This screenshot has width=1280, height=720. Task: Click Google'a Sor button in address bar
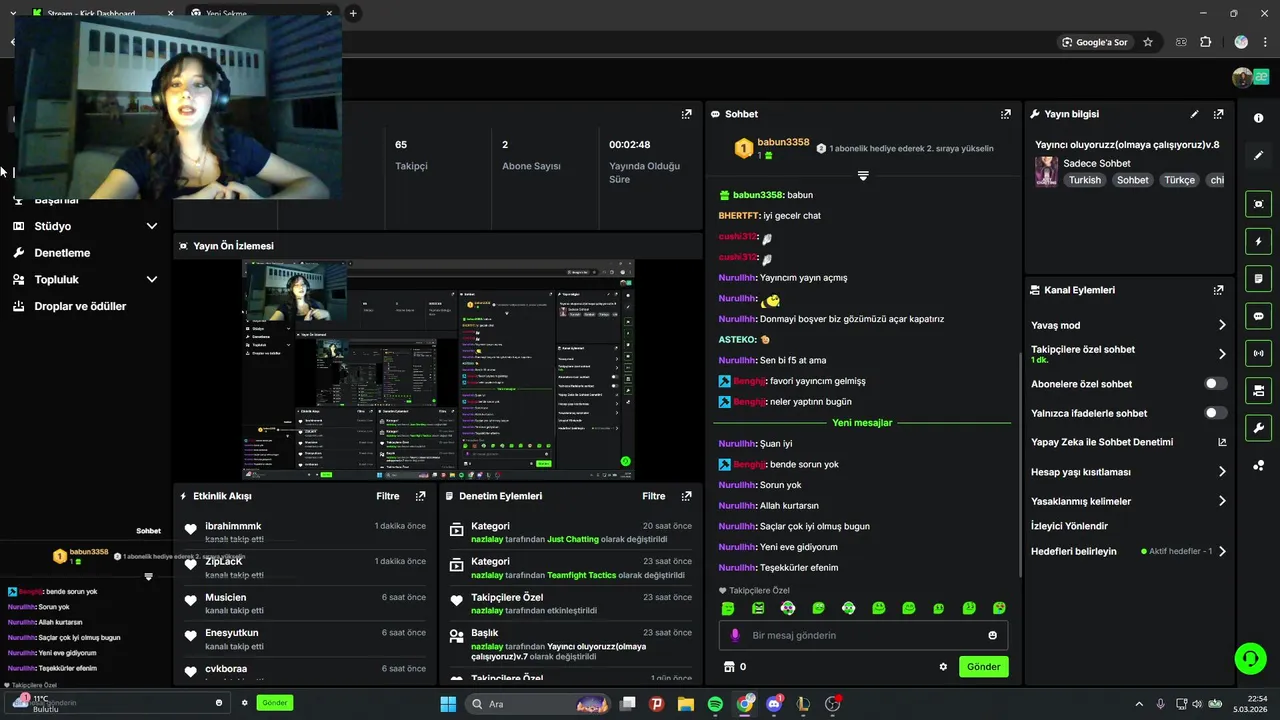click(1094, 42)
